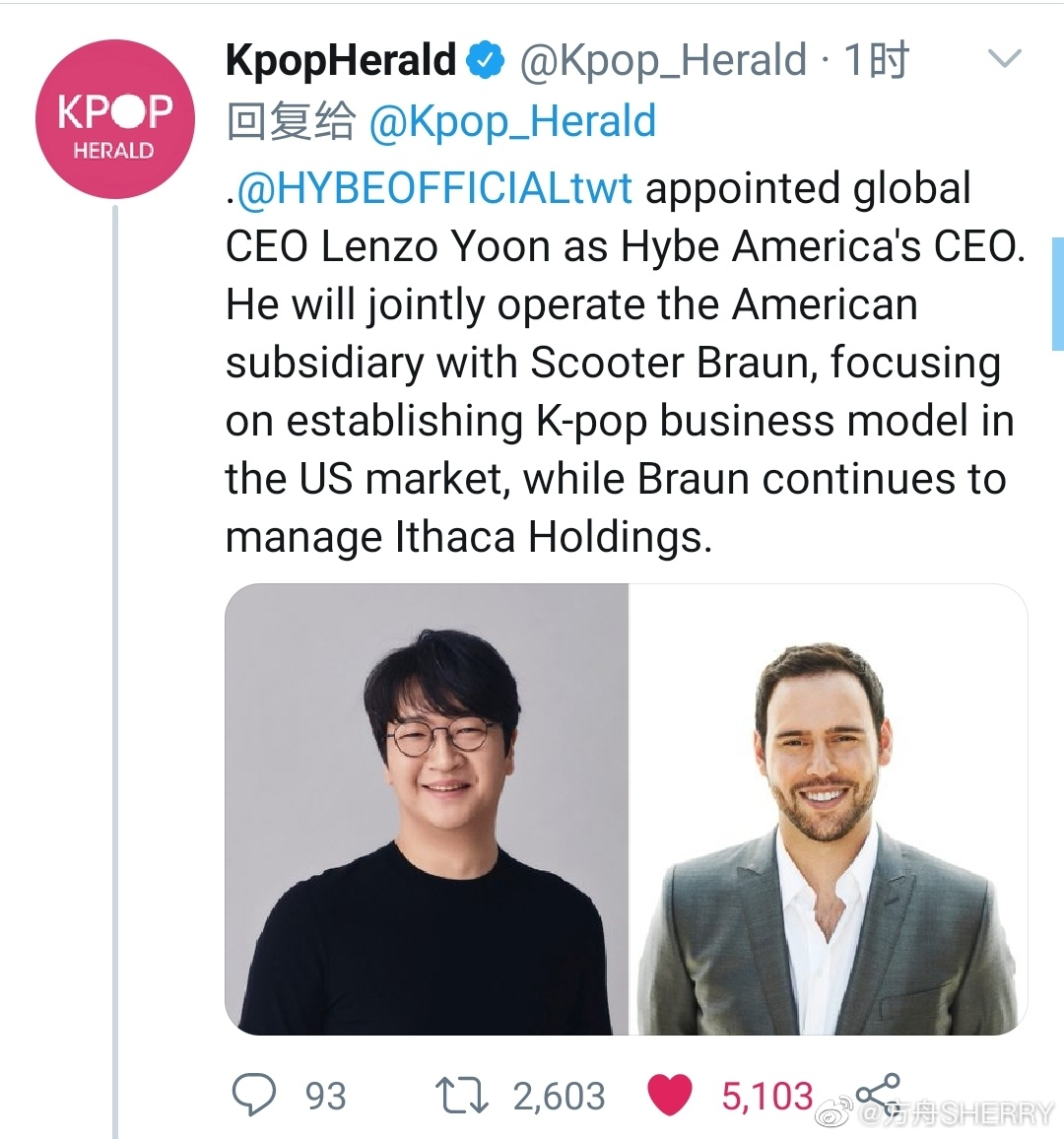Unlike the tweet via red heart

click(x=670, y=1095)
